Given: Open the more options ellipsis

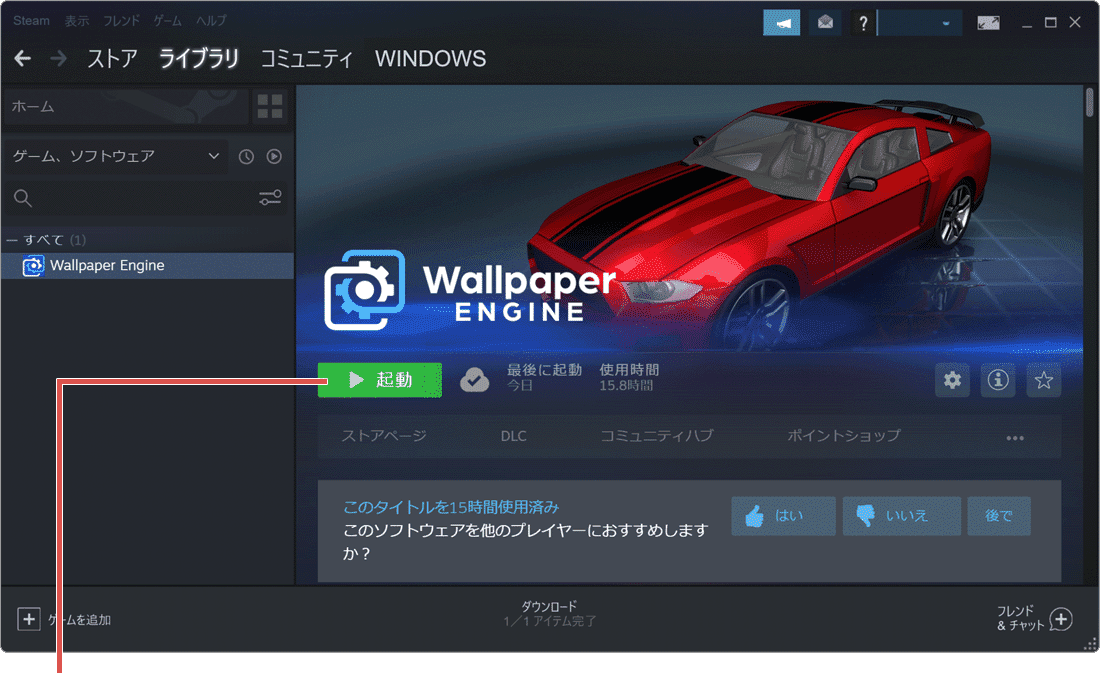Looking at the screenshot, I should coord(1015,437).
